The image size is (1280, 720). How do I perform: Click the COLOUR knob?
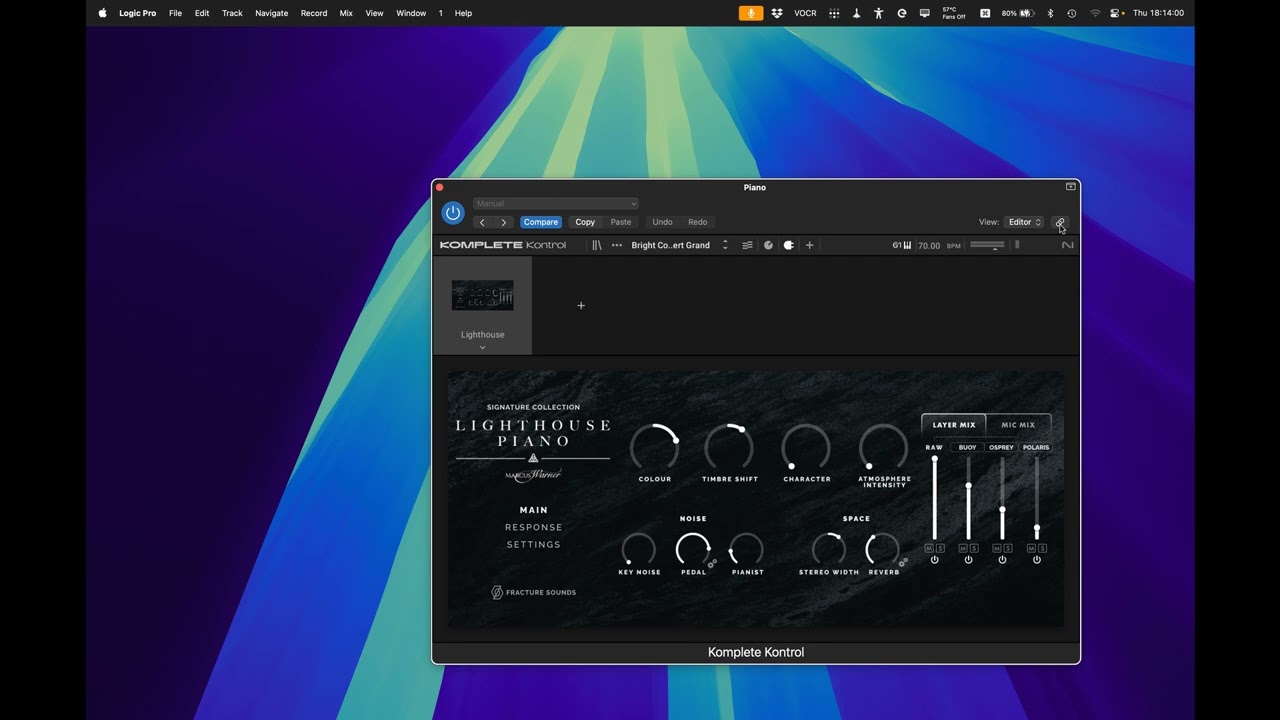pos(655,447)
